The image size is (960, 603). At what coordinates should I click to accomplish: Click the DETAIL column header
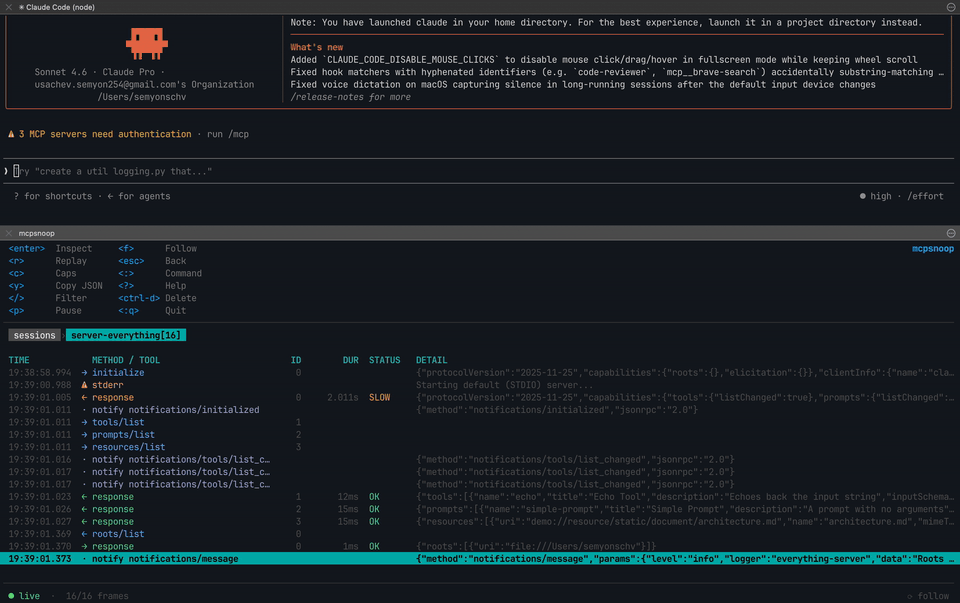pos(432,360)
